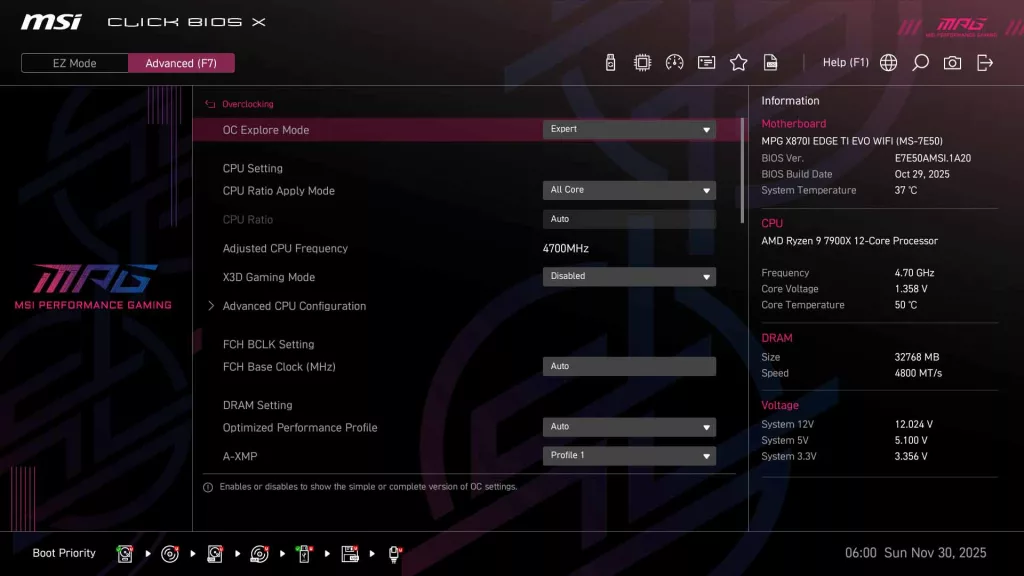Open the search magnifier icon

(920, 62)
